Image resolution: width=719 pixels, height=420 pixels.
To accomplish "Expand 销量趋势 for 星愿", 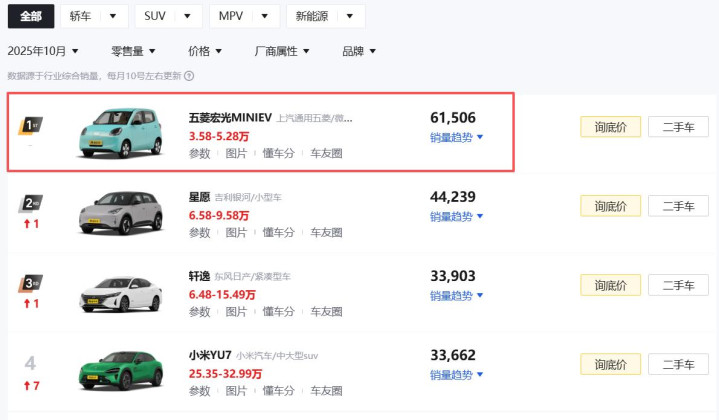I will click(x=457, y=216).
